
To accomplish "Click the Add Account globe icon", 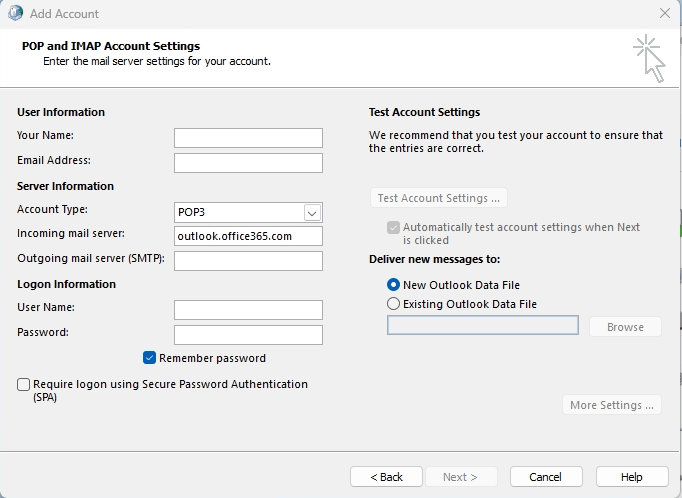I will pyautogui.click(x=14, y=13).
